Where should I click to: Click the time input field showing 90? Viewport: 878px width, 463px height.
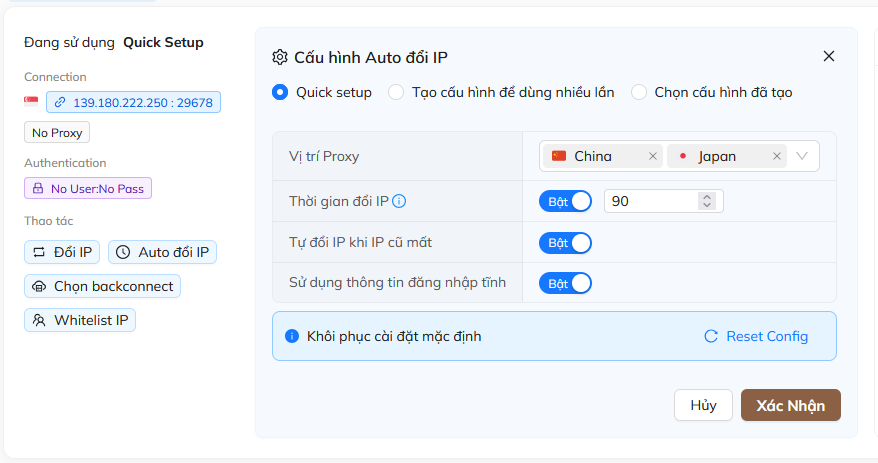[x=650, y=201]
